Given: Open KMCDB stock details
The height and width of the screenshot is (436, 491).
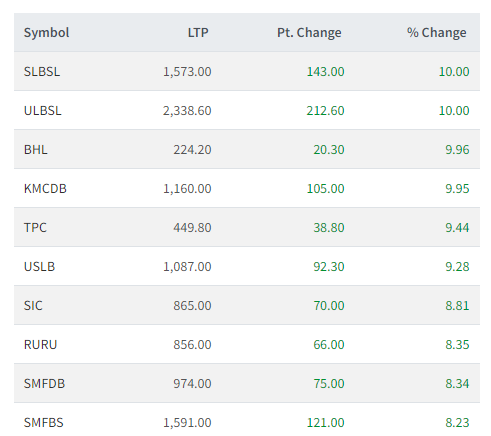Looking at the screenshot, I should click(45, 189).
